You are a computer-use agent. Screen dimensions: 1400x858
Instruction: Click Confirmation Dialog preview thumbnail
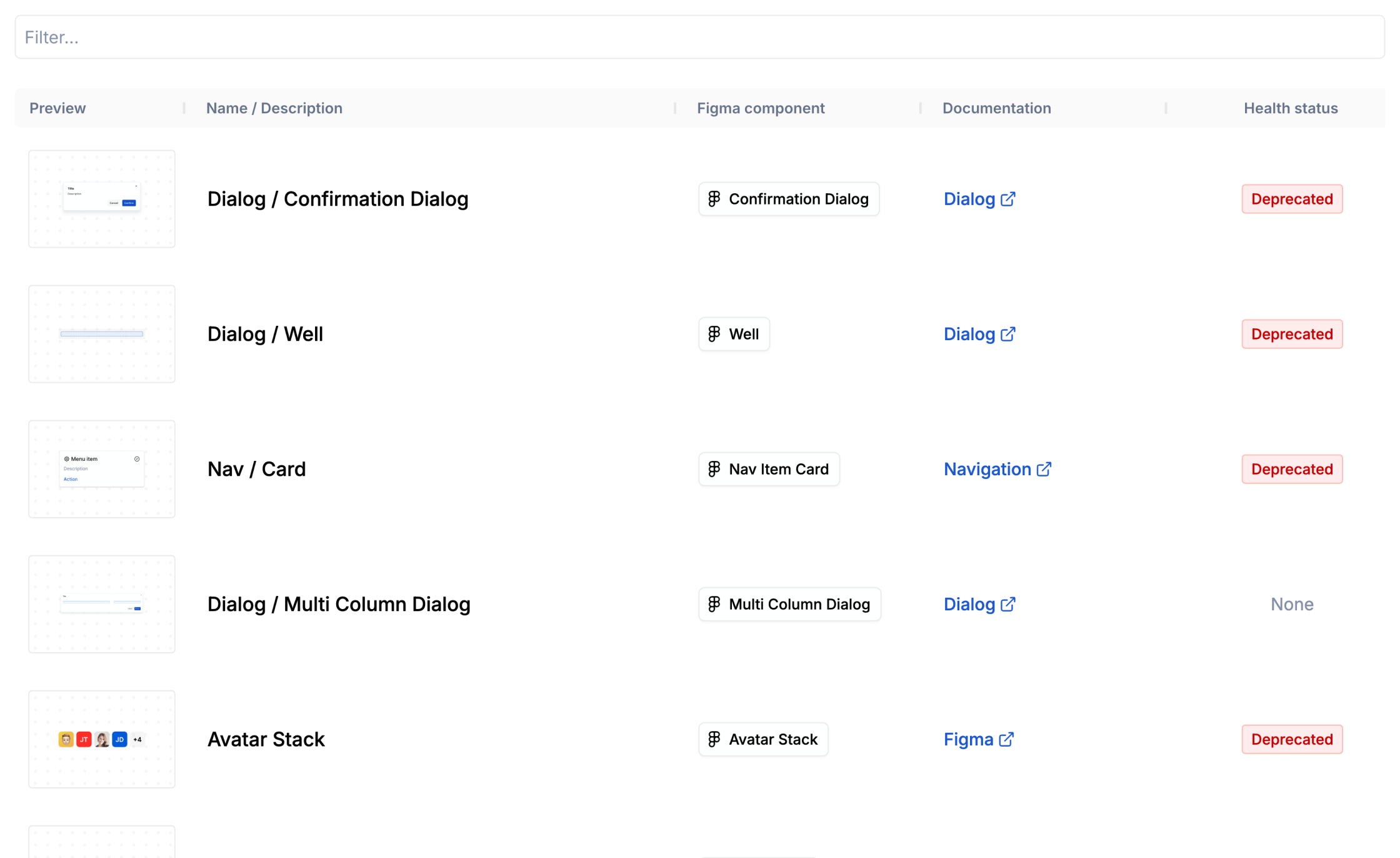pos(102,199)
